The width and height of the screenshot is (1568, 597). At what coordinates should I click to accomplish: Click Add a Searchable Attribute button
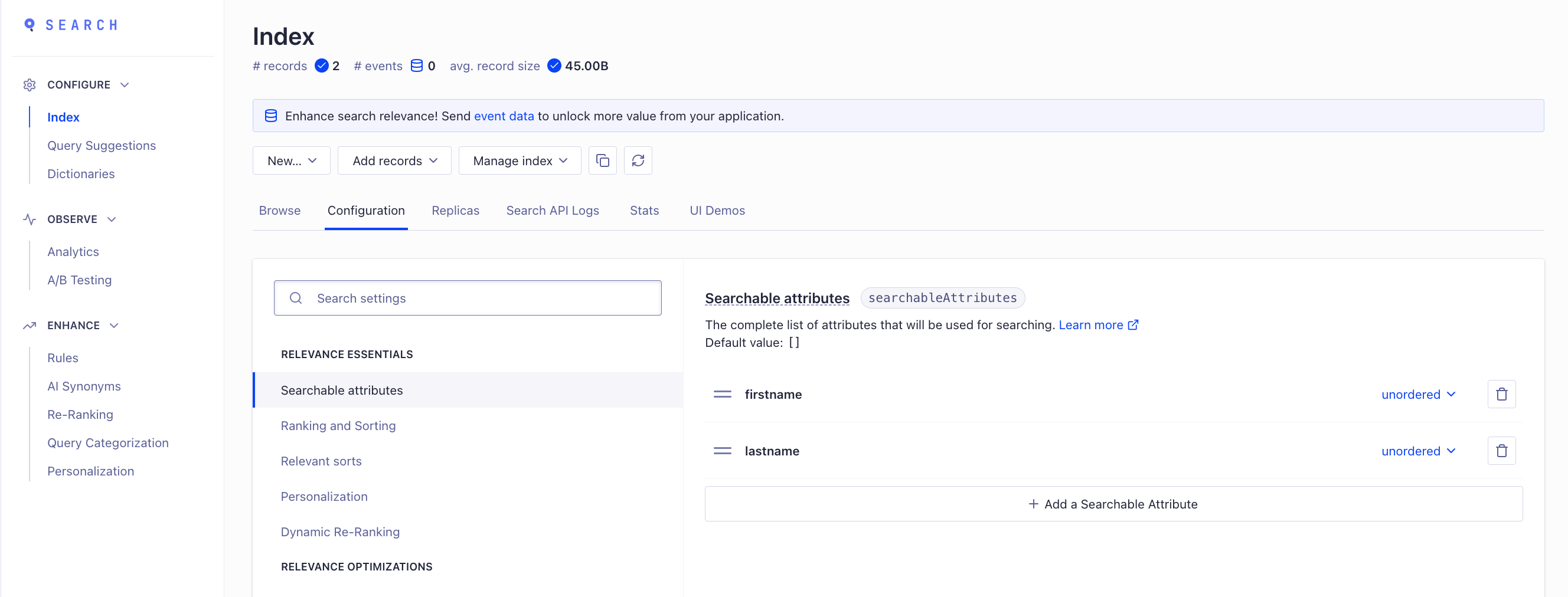coord(1113,503)
